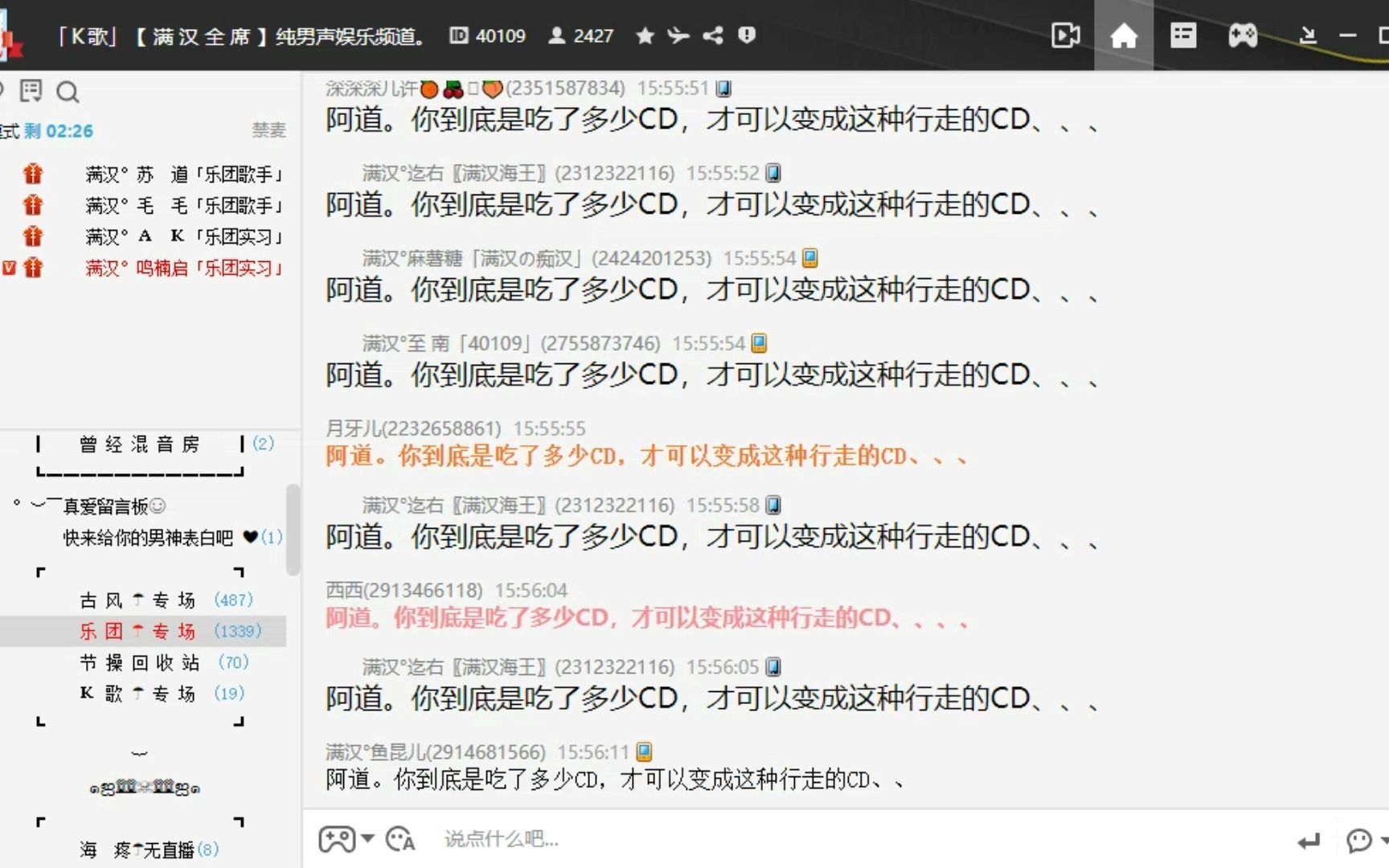Image resolution: width=1389 pixels, height=868 pixels.
Task: Click the 禁麦 mute-mic button
Action: coord(268,130)
